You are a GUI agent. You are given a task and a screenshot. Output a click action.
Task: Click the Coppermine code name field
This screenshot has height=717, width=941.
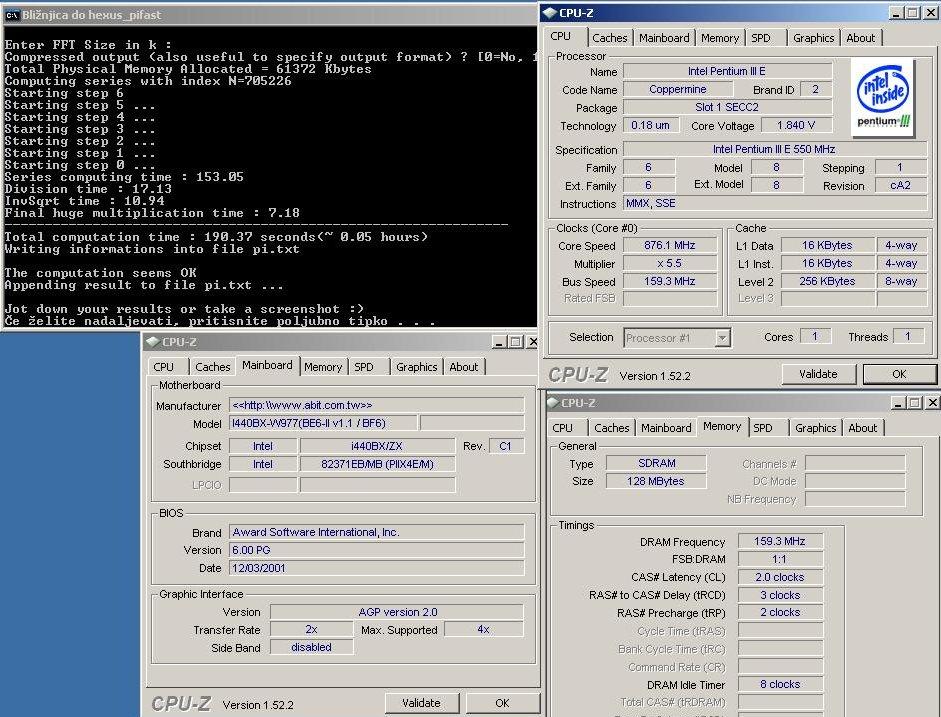coord(678,89)
